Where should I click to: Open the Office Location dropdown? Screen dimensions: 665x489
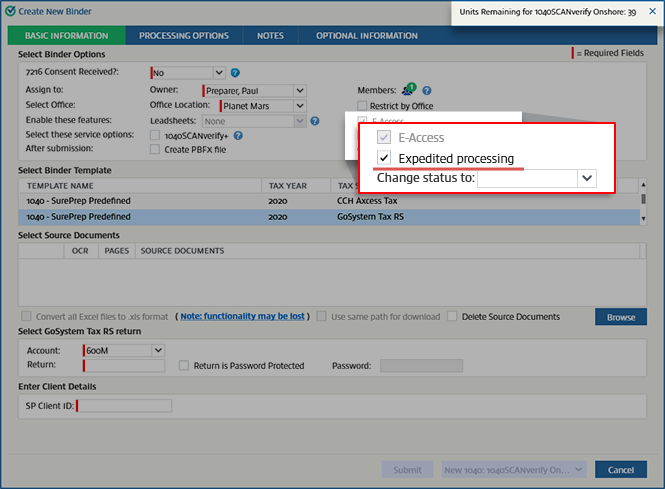300,106
